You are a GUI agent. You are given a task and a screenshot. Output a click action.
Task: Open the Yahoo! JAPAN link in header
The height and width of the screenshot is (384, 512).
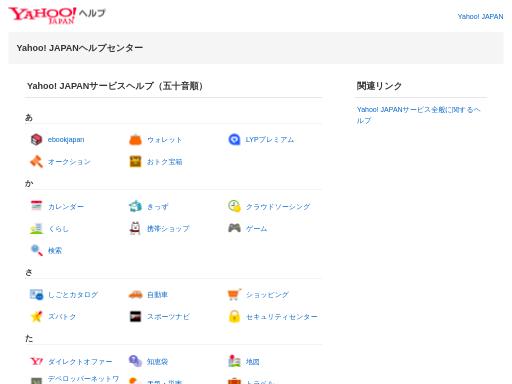click(x=480, y=17)
